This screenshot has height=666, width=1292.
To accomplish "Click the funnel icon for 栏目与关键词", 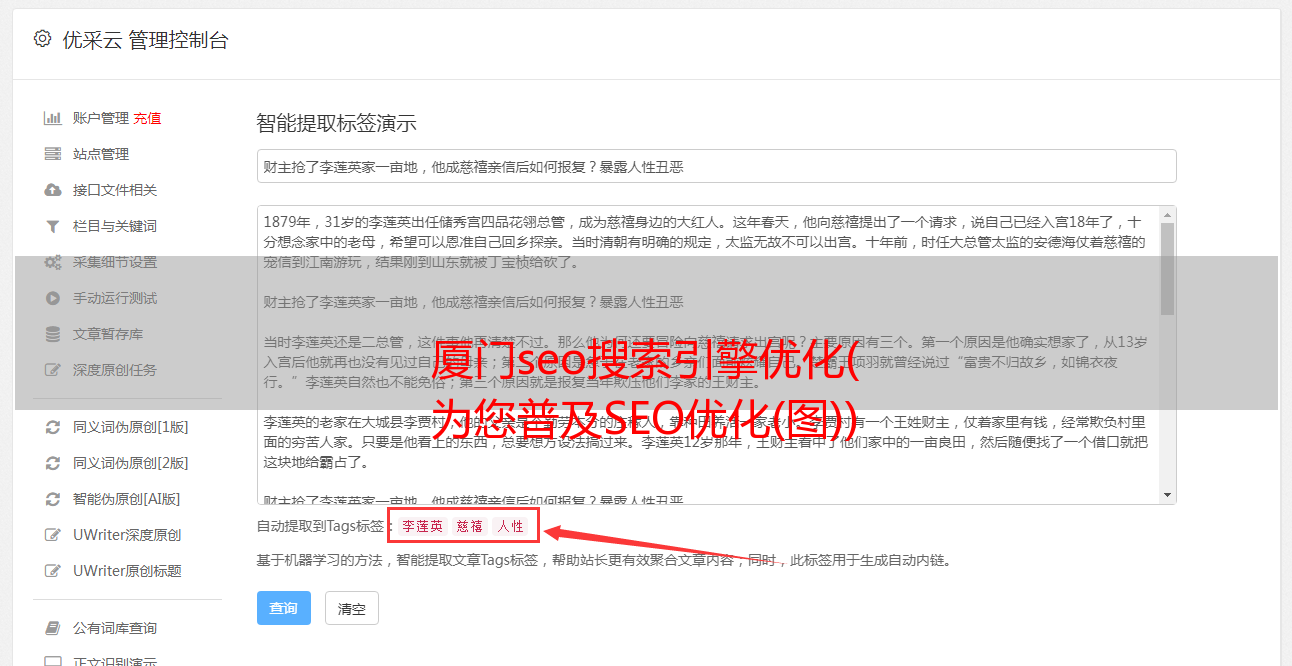I will [x=53, y=226].
